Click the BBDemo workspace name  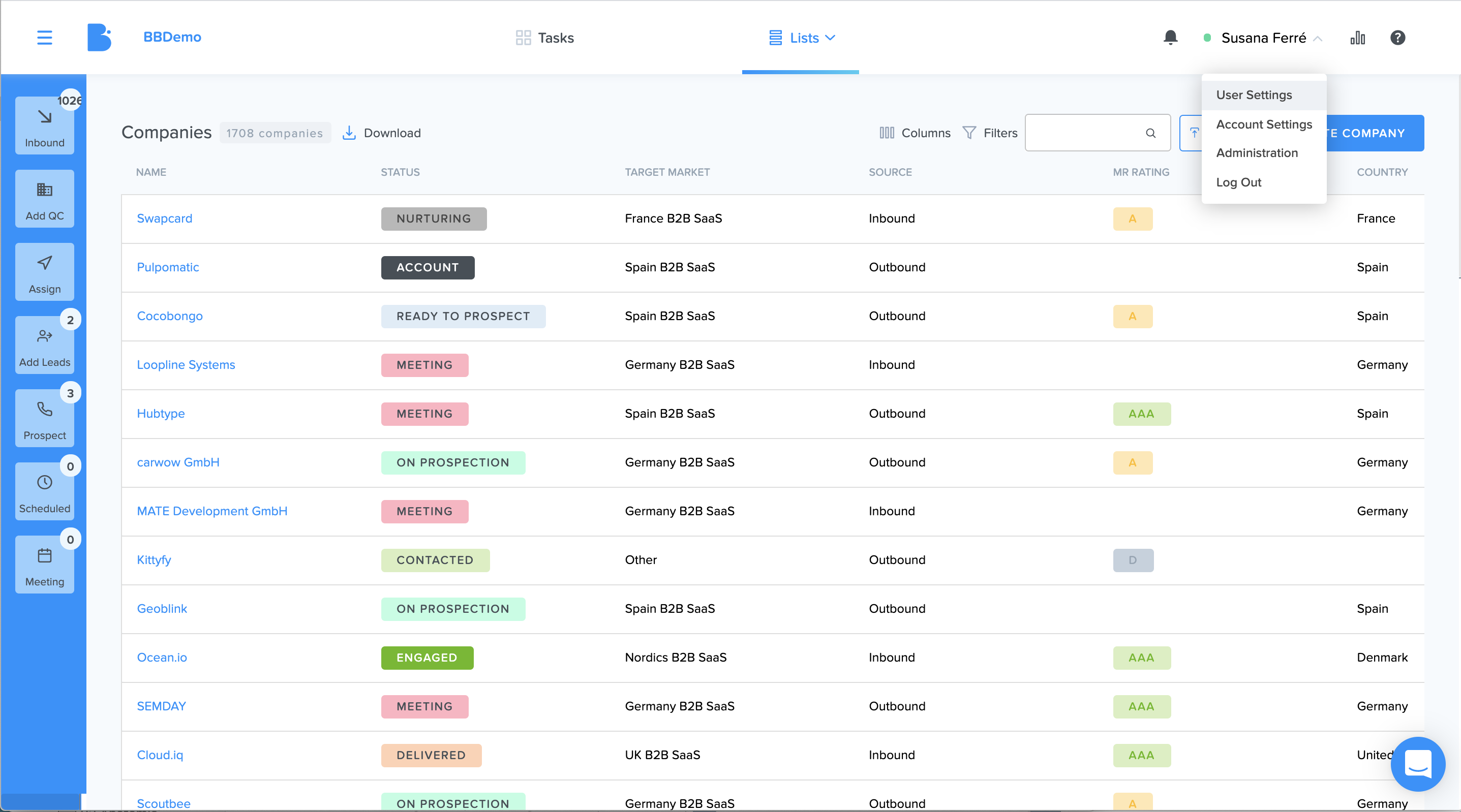pyautogui.click(x=172, y=37)
